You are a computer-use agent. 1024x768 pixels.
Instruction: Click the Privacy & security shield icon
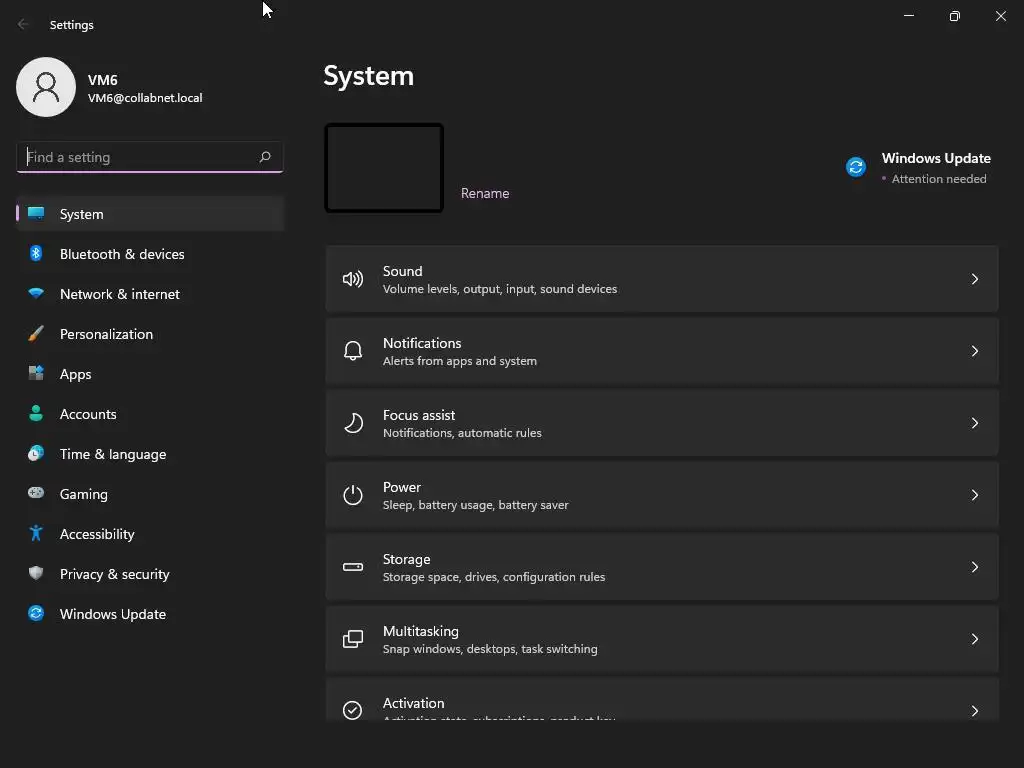point(36,574)
